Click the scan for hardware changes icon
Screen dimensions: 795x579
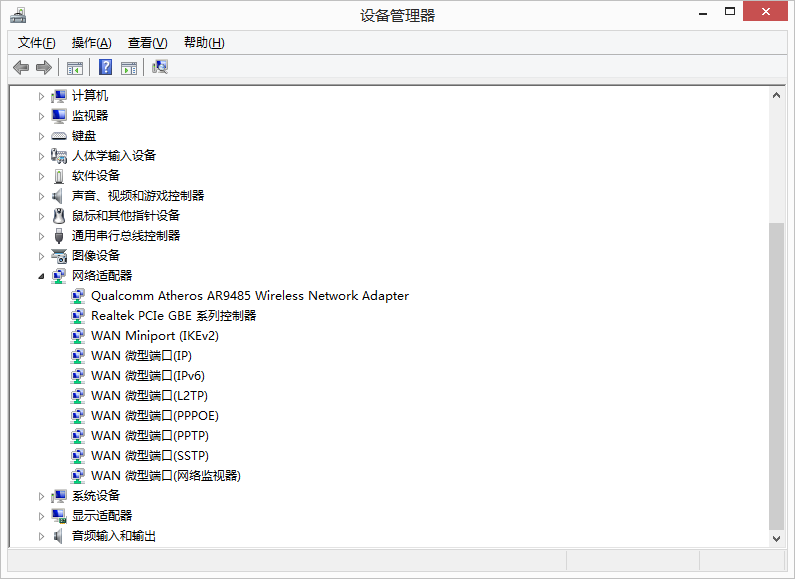tap(160, 67)
